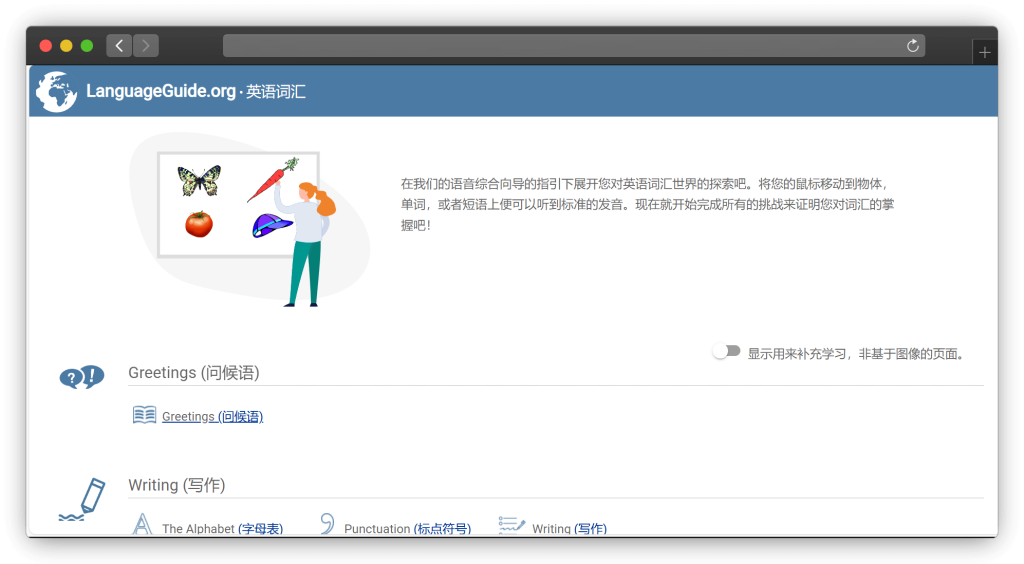The height and width of the screenshot is (564, 1024).
Task: Click the letter A Alphabet icon
Action: [144, 525]
